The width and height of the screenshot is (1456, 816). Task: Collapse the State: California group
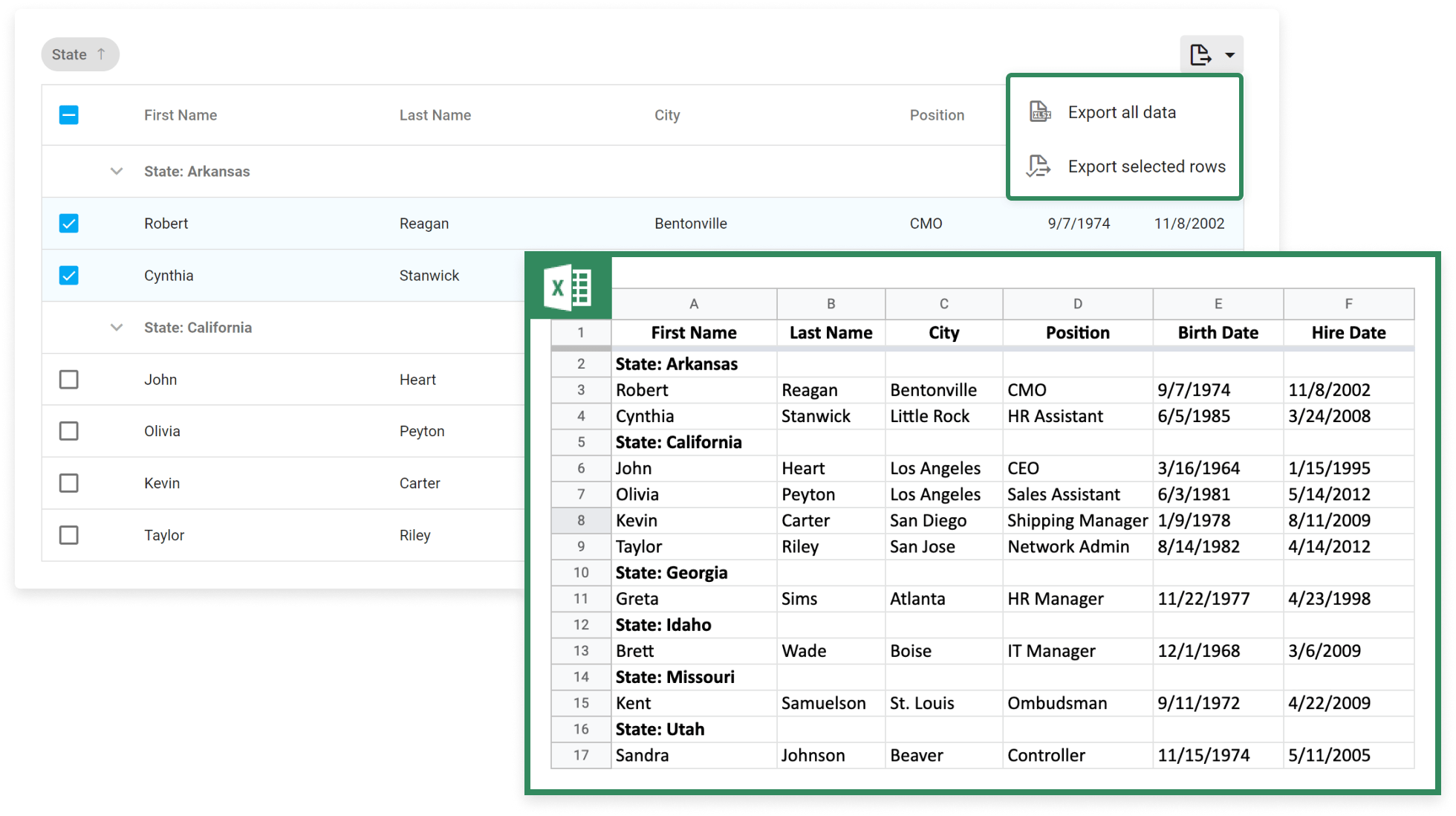pyautogui.click(x=117, y=328)
